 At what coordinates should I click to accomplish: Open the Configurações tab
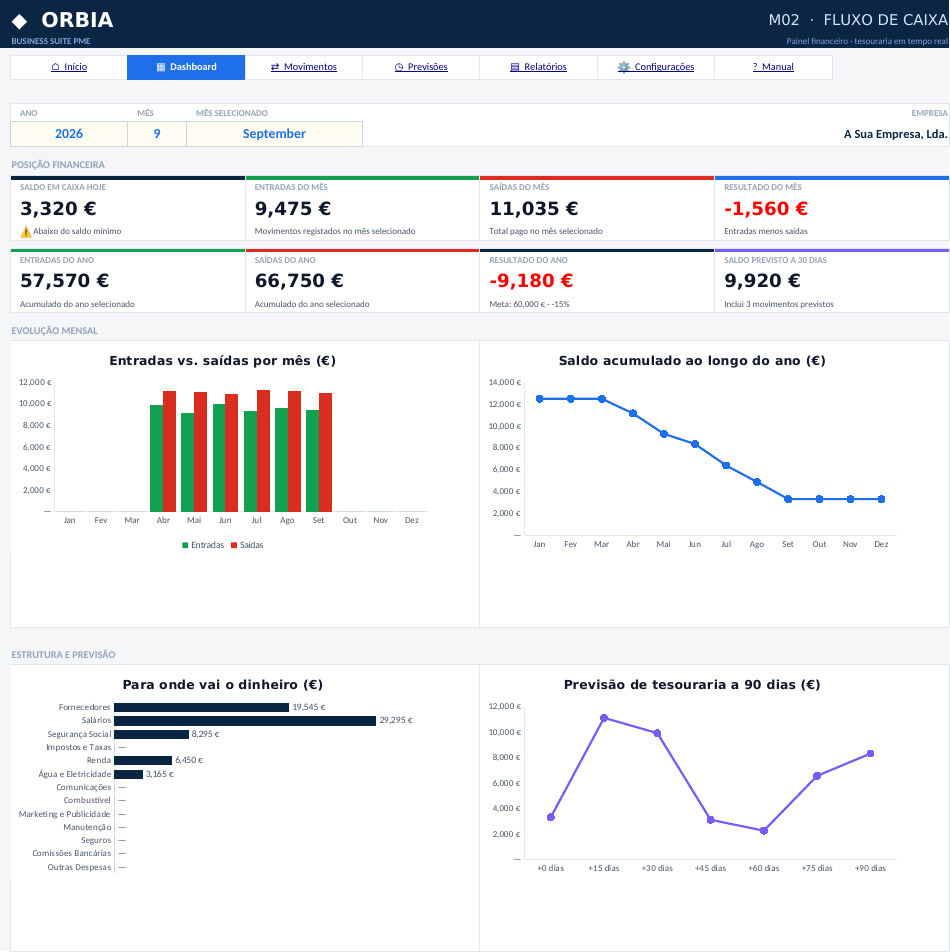pos(656,67)
